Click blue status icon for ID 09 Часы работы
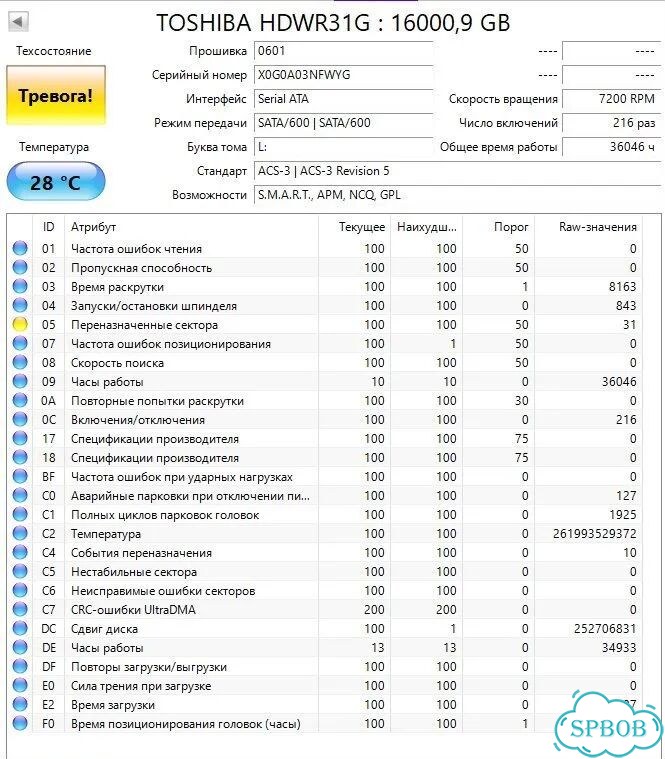Viewport: 665px width, 759px height. [x=20, y=381]
